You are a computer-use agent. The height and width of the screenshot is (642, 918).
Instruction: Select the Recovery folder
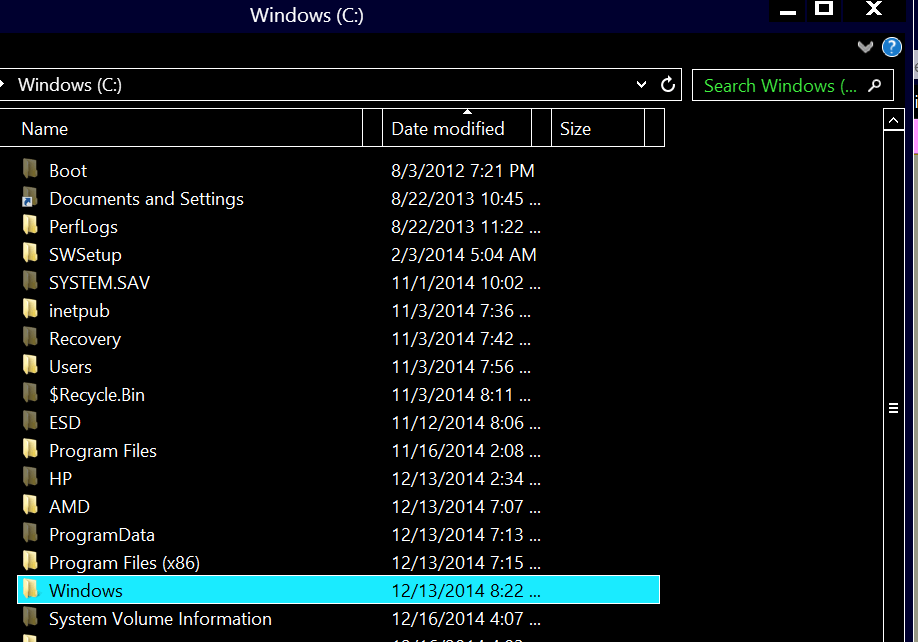(85, 338)
